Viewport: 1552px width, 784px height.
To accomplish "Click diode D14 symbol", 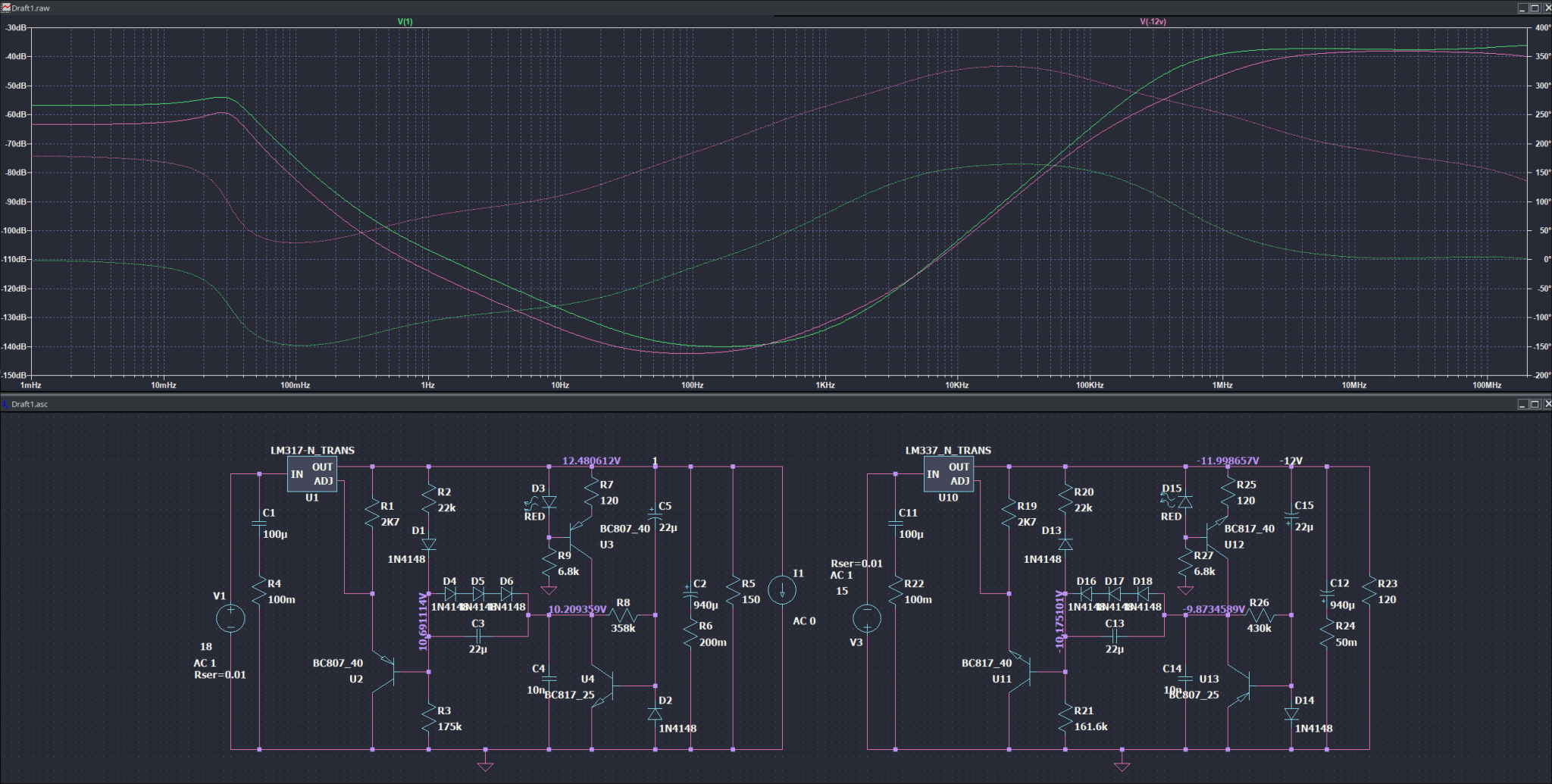I will (x=1291, y=714).
